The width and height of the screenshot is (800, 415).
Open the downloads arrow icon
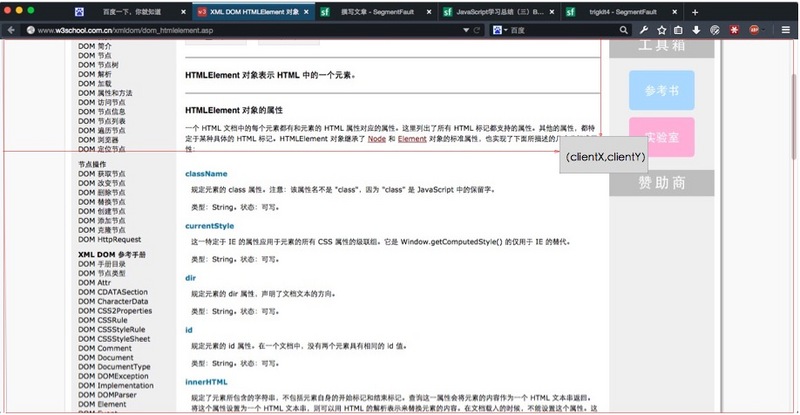[x=696, y=30]
